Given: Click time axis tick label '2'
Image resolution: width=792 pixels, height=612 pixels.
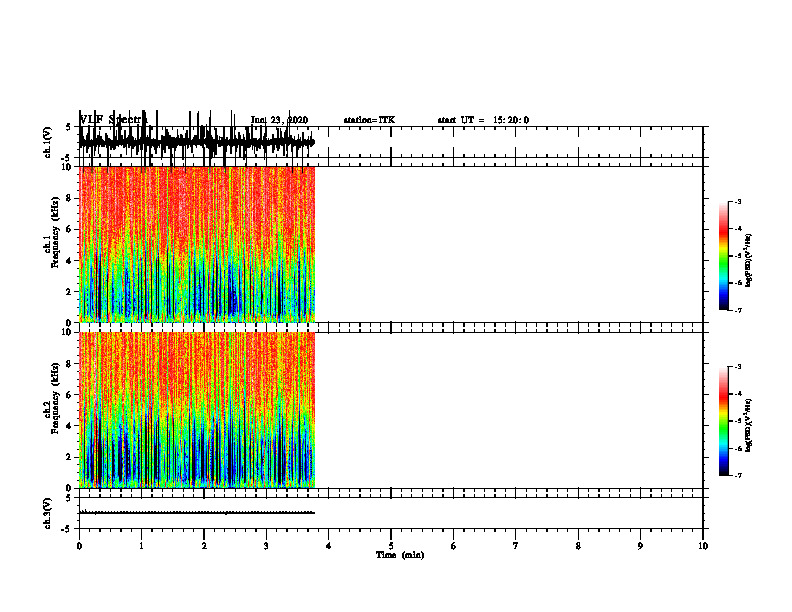Looking at the screenshot, I should pos(204,546).
